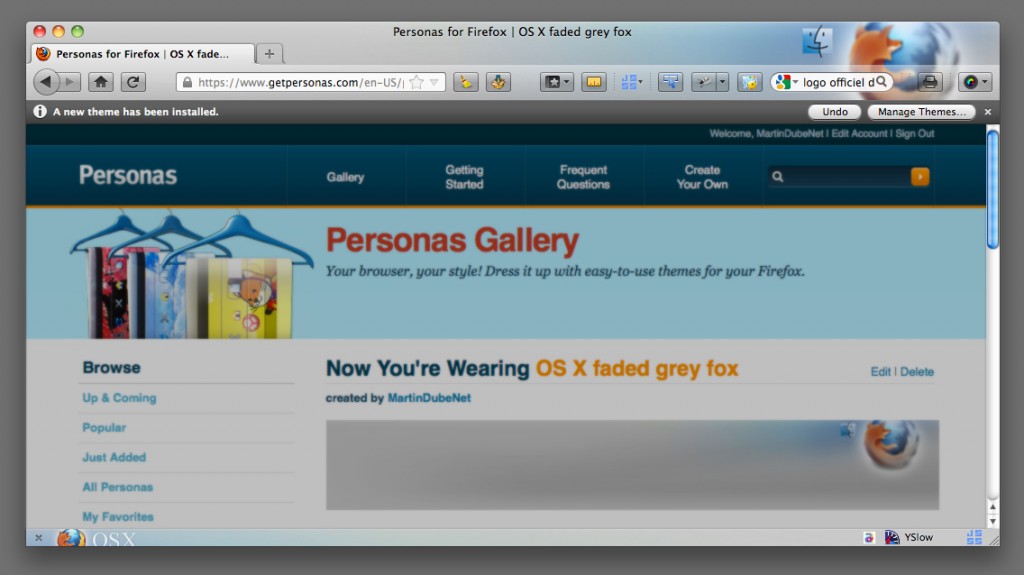Click the Edit link for this persona
The height and width of the screenshot is (575, 1024).
point(880,372)
